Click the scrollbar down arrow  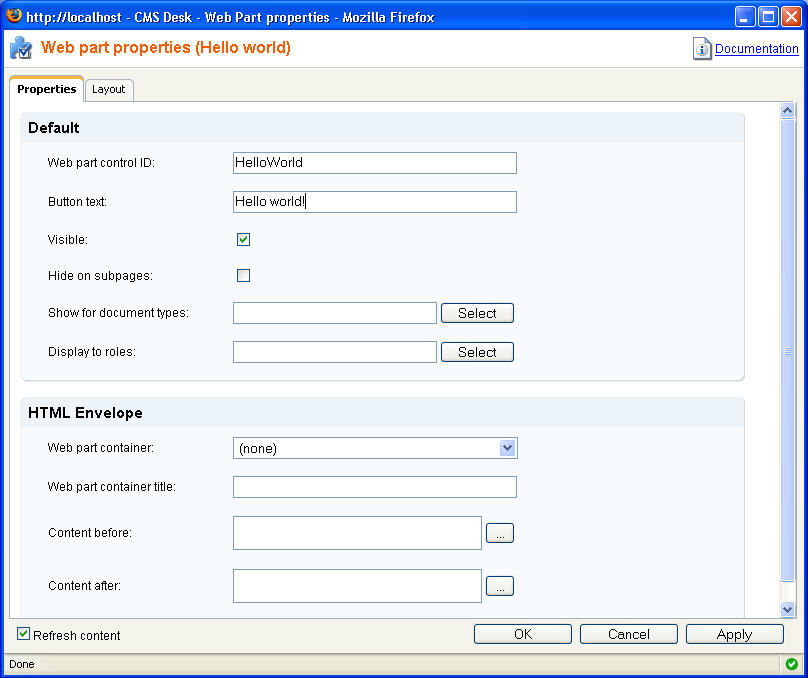[x=787, y=609]
